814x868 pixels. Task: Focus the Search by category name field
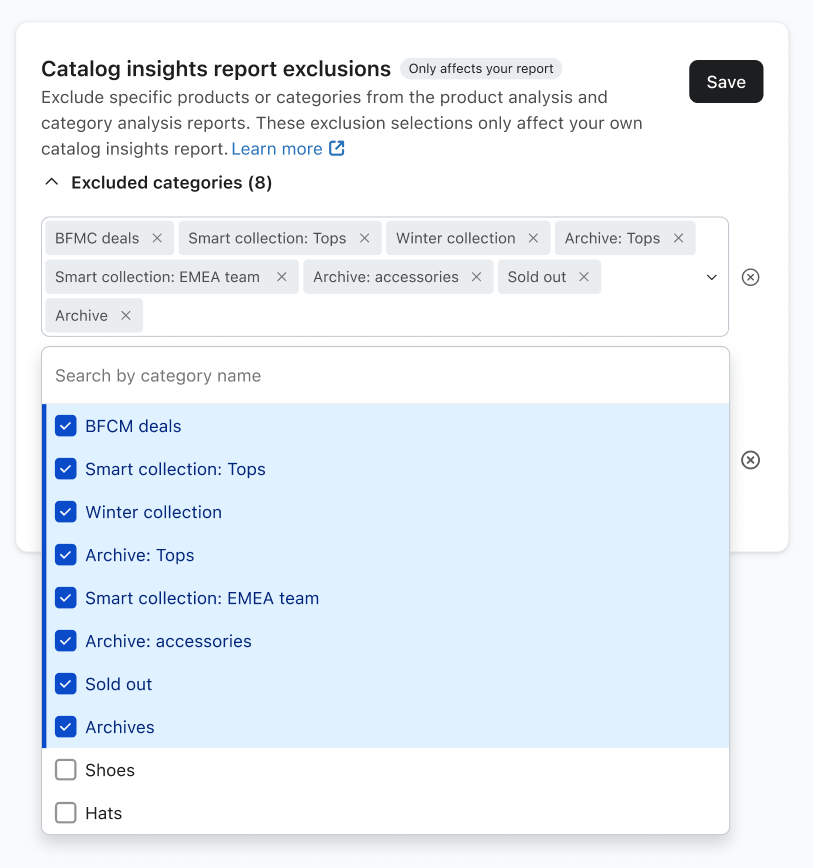click(x=385, y=376)
